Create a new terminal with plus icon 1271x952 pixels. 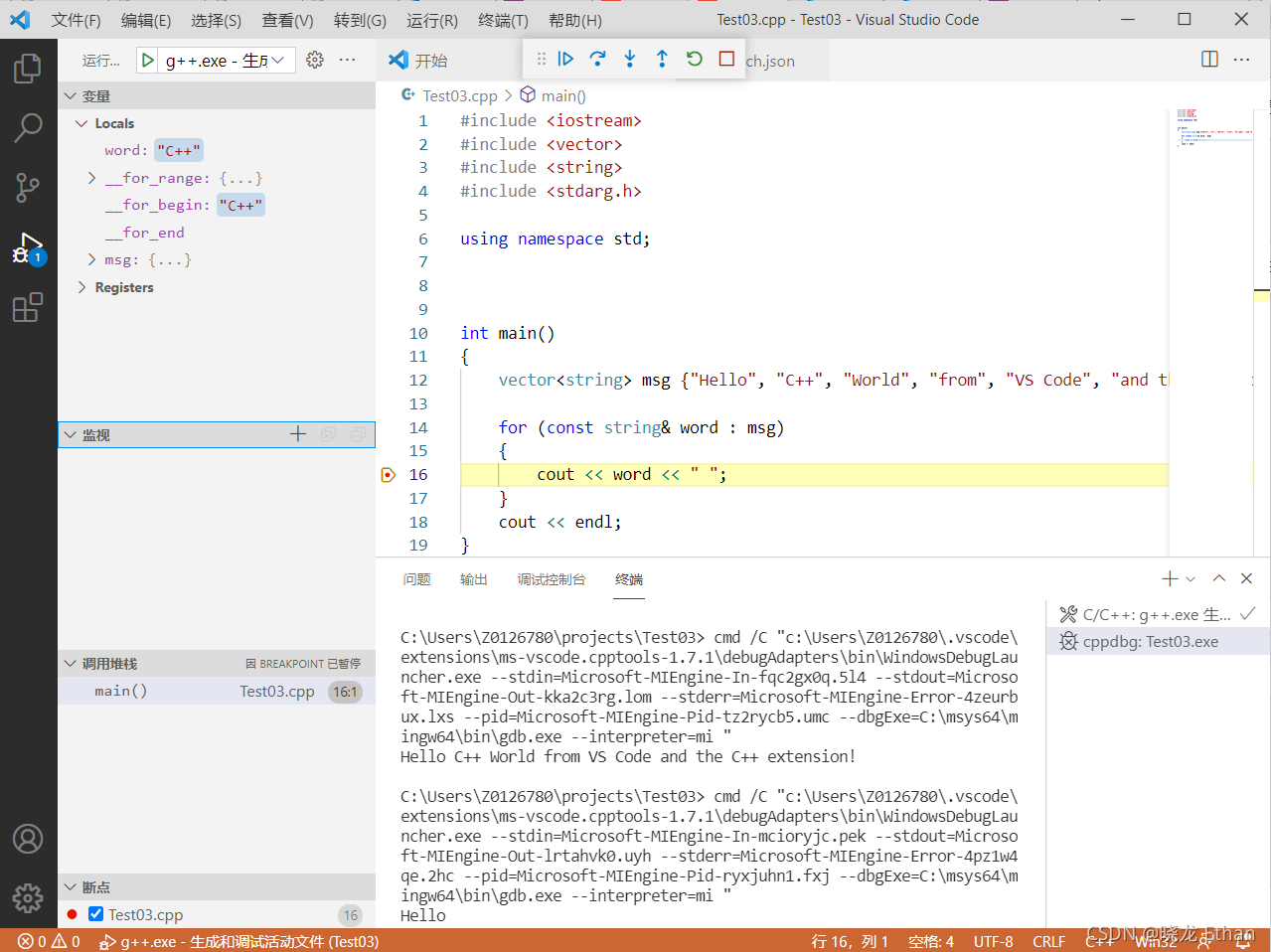point(1170,578)
